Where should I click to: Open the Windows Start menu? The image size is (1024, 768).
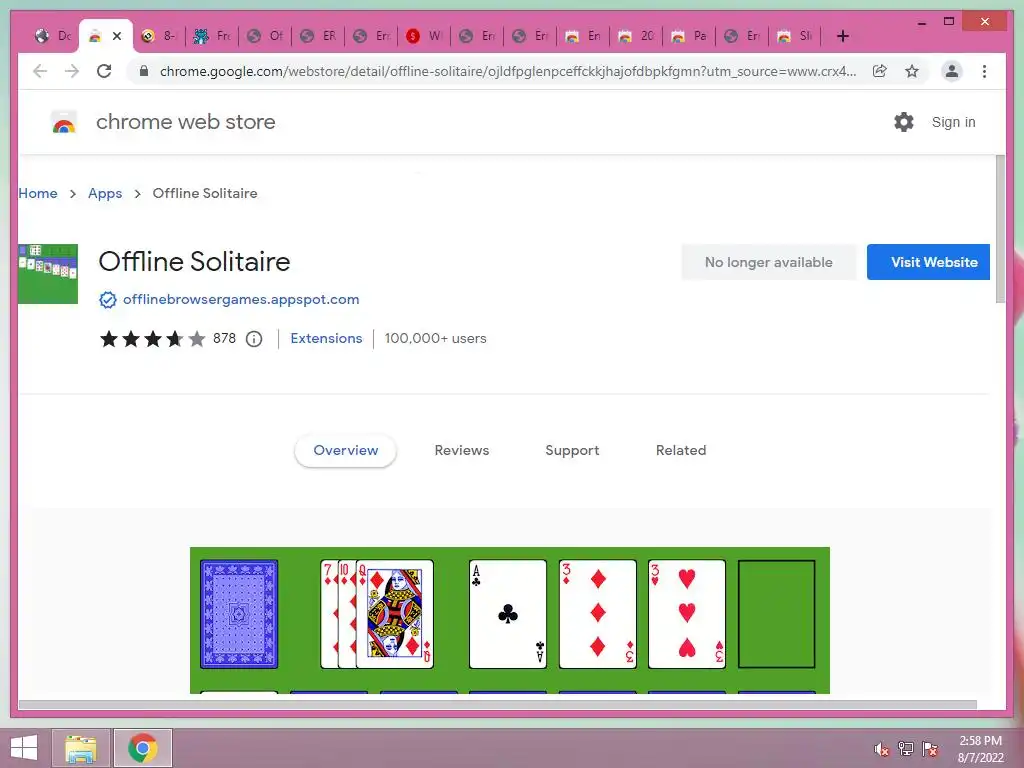click(24, 748)
